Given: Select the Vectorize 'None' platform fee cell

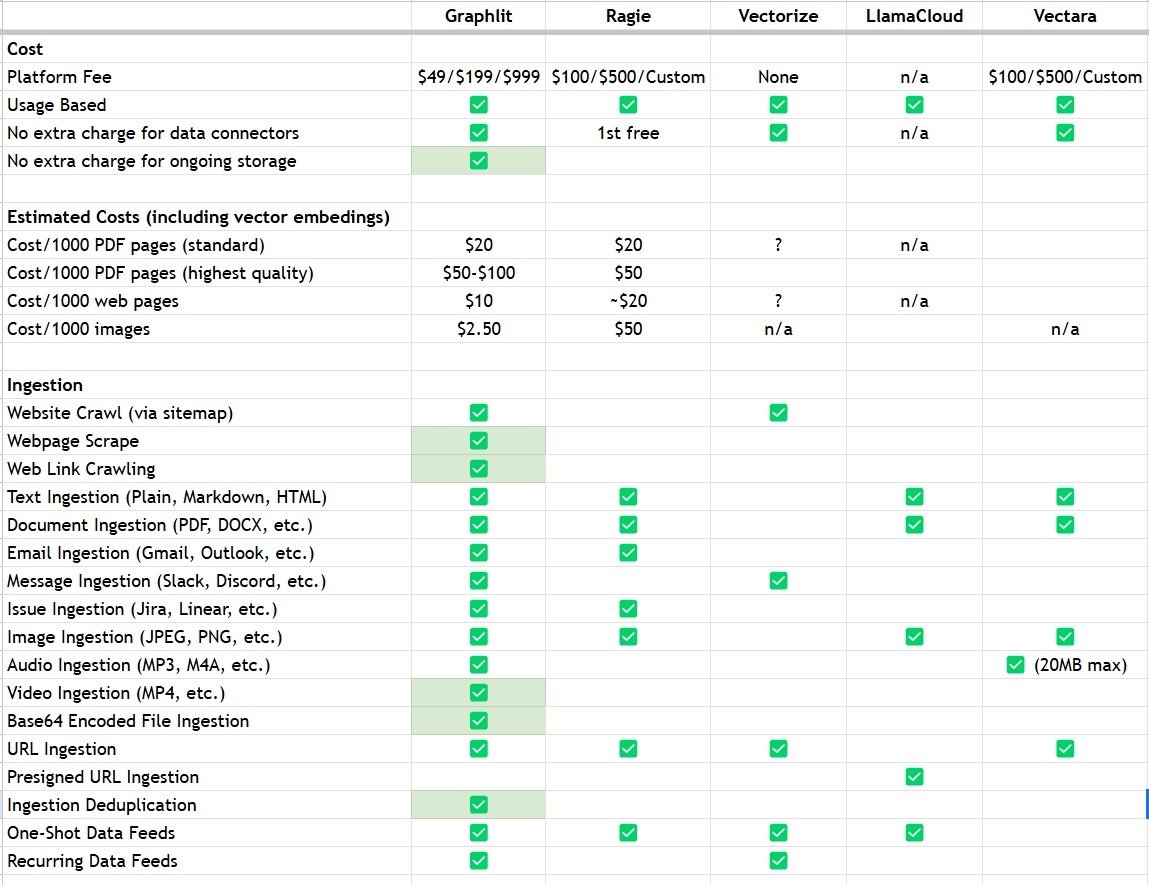Looking at the screenshot, I should click(778, 77).
